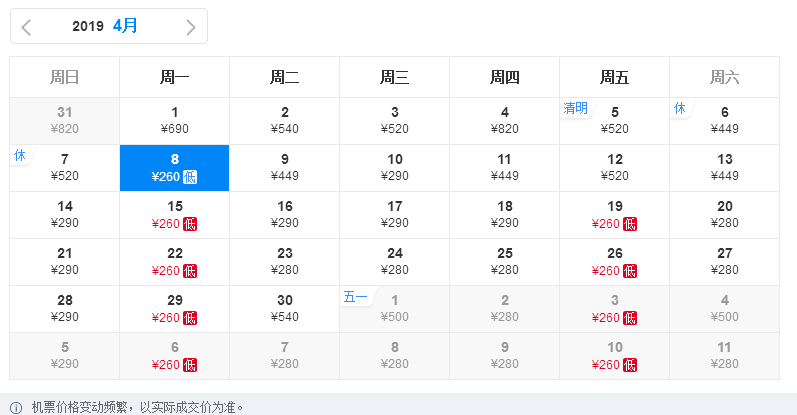797x415 pixels.
Task: Select April 16 priced ¥290
Action: [x=285, y=215]
